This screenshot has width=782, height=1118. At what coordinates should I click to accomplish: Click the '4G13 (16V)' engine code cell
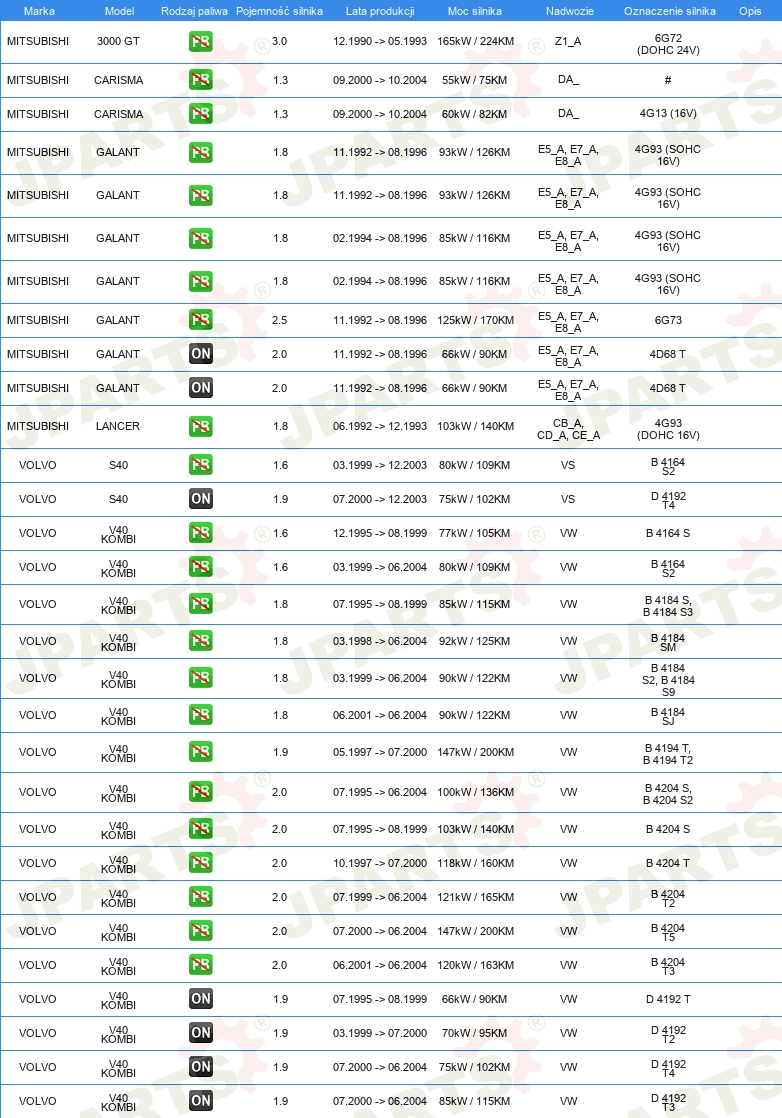668,113
